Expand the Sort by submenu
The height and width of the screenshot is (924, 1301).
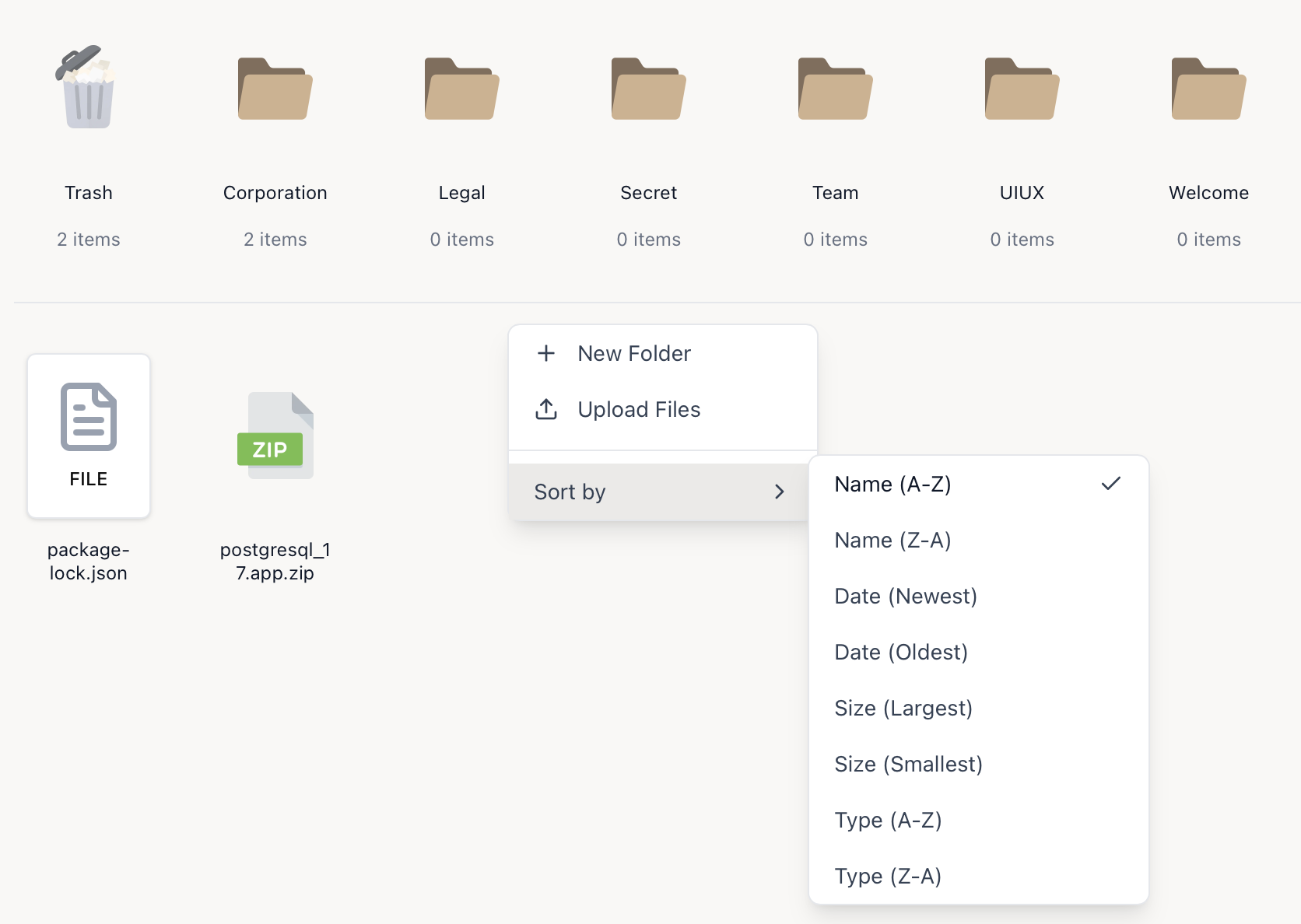658,492
